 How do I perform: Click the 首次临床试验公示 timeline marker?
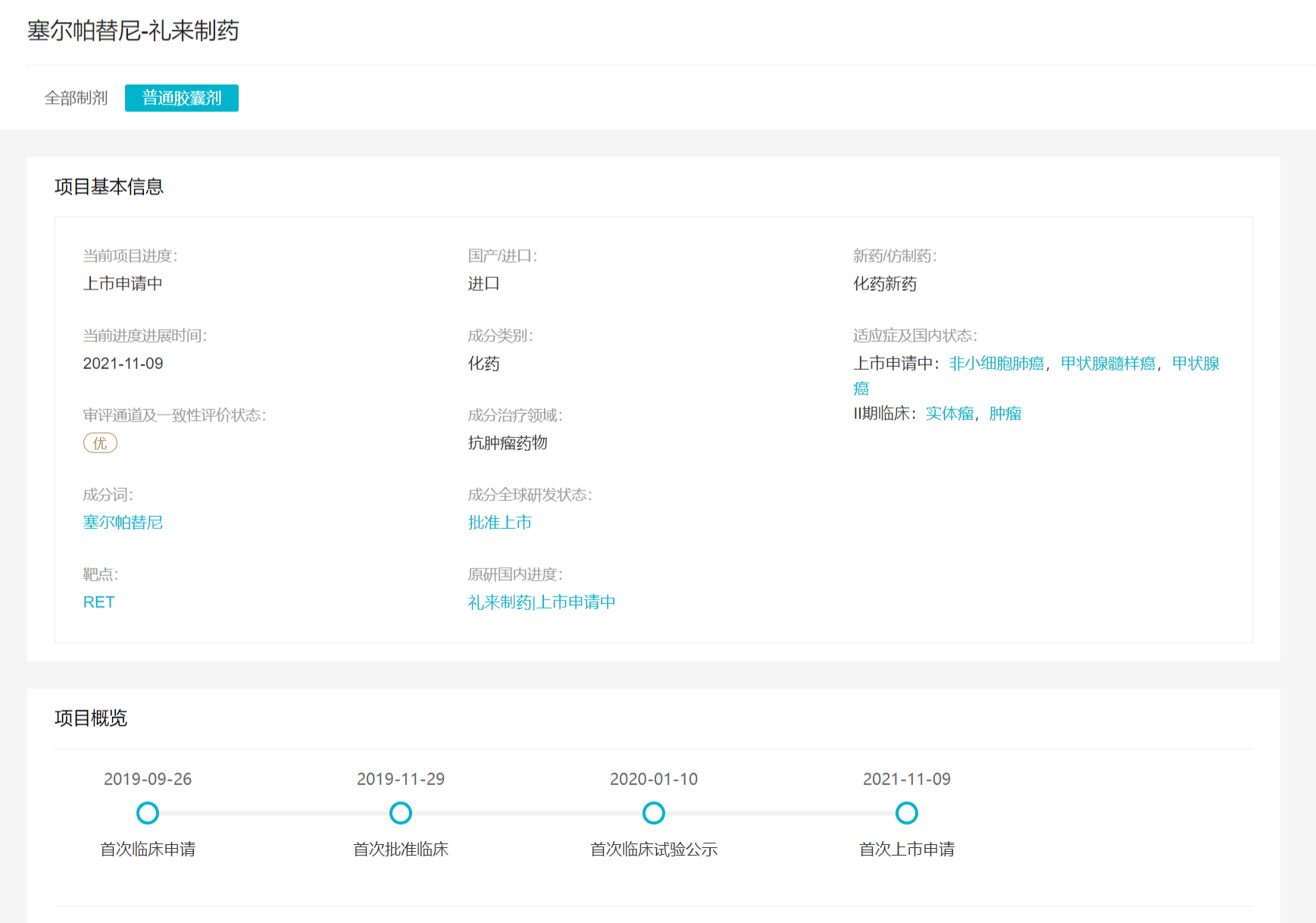(x=654, y=813)
